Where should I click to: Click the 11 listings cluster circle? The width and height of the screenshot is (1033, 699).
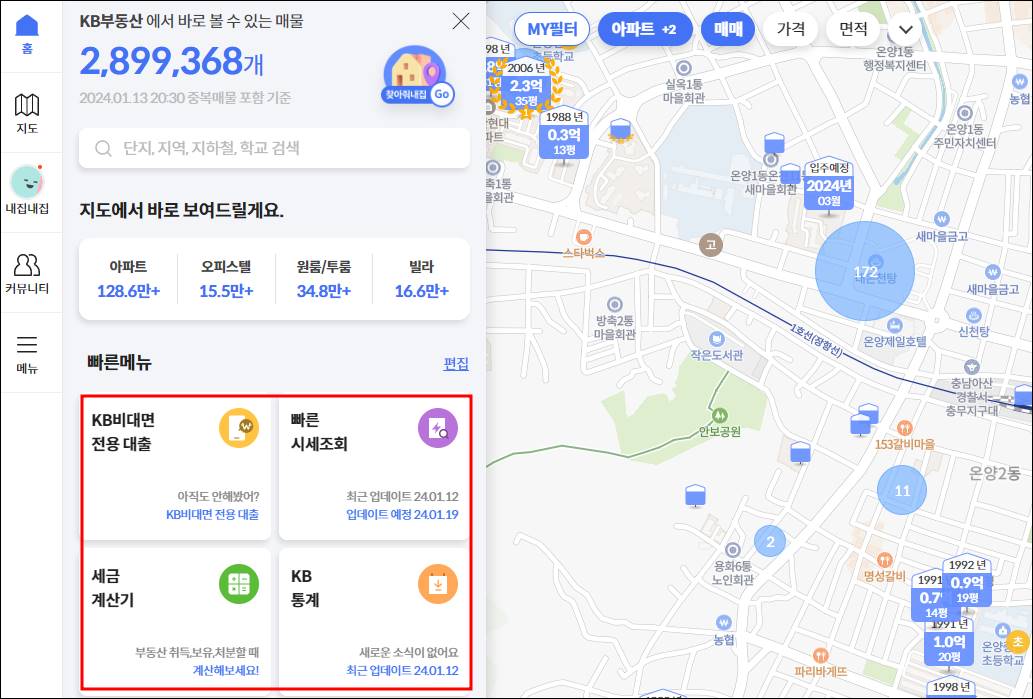(902, 490)
